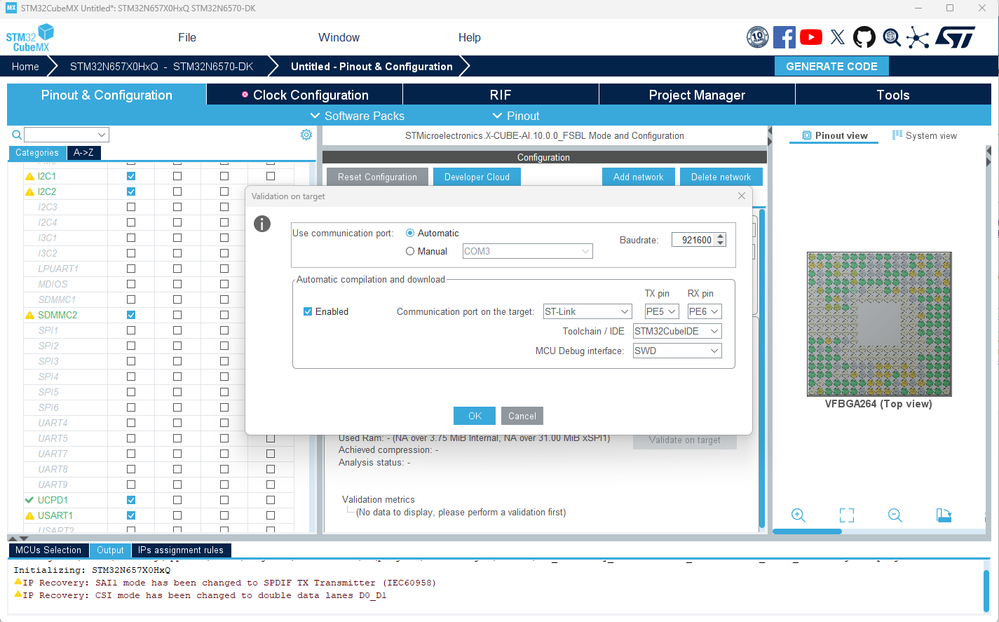Click the info icon in the Validation dialog
Screen dimensions: 999x622
[262, 224]
